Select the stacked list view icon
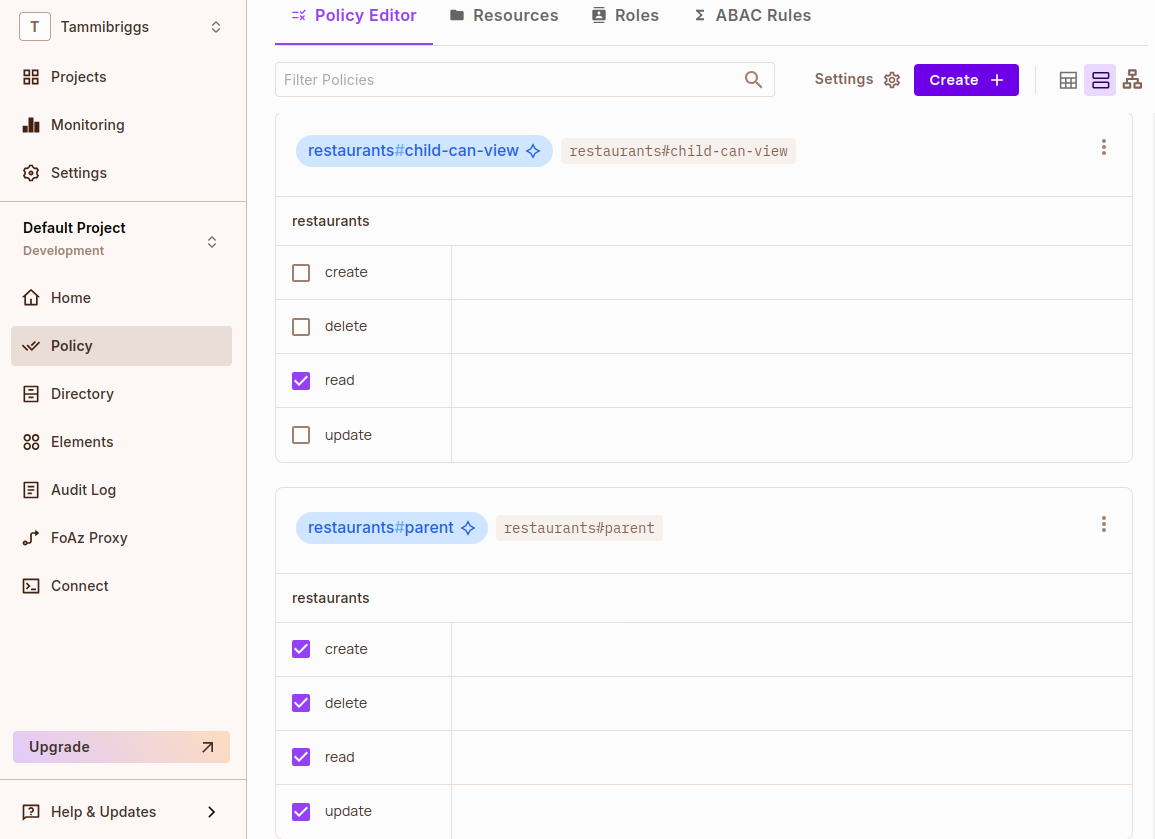This screenshot has width=1155, height=839. coord(1100,80)
